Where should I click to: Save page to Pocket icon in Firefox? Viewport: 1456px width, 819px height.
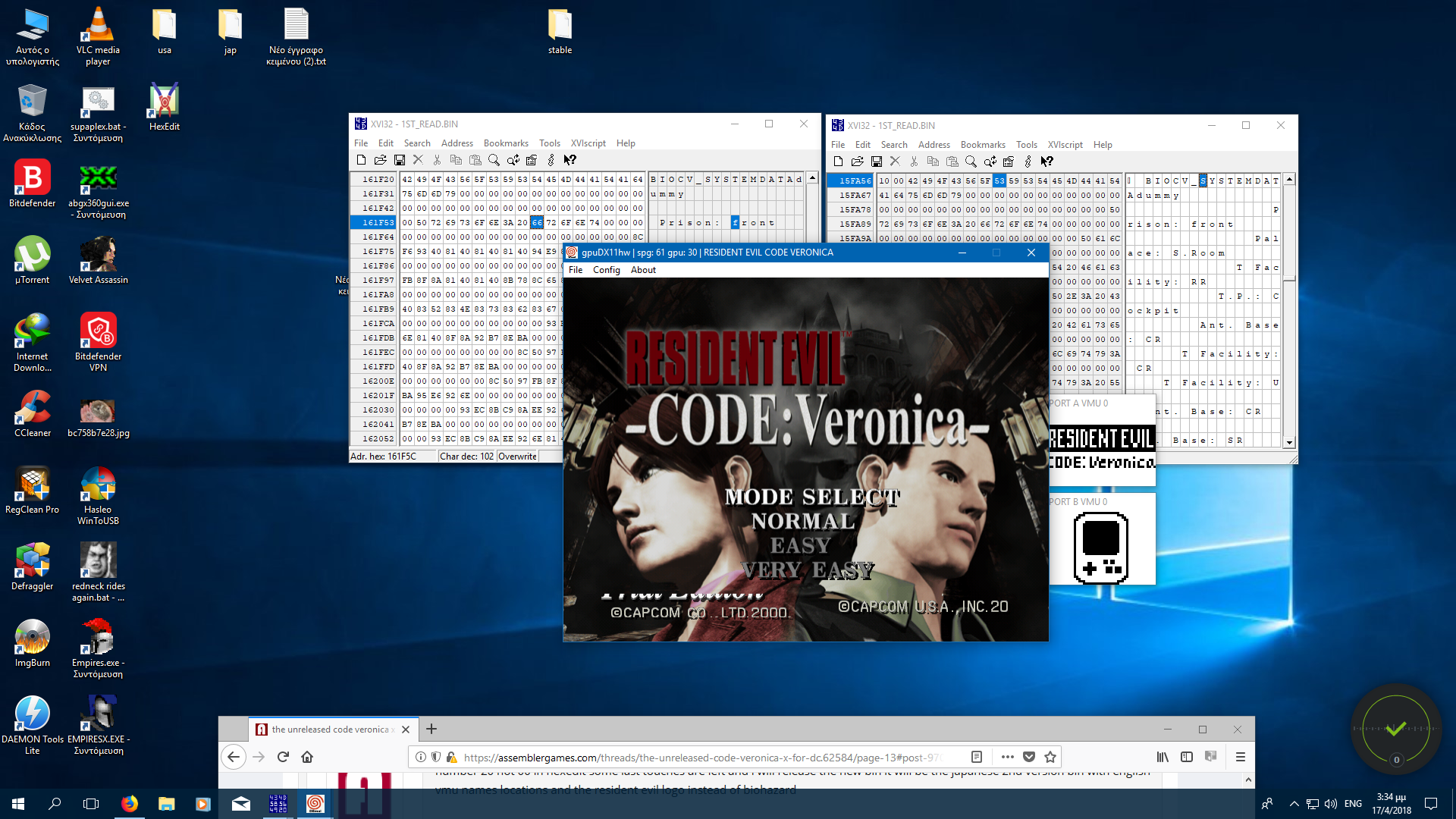(x=1029, y=757)
